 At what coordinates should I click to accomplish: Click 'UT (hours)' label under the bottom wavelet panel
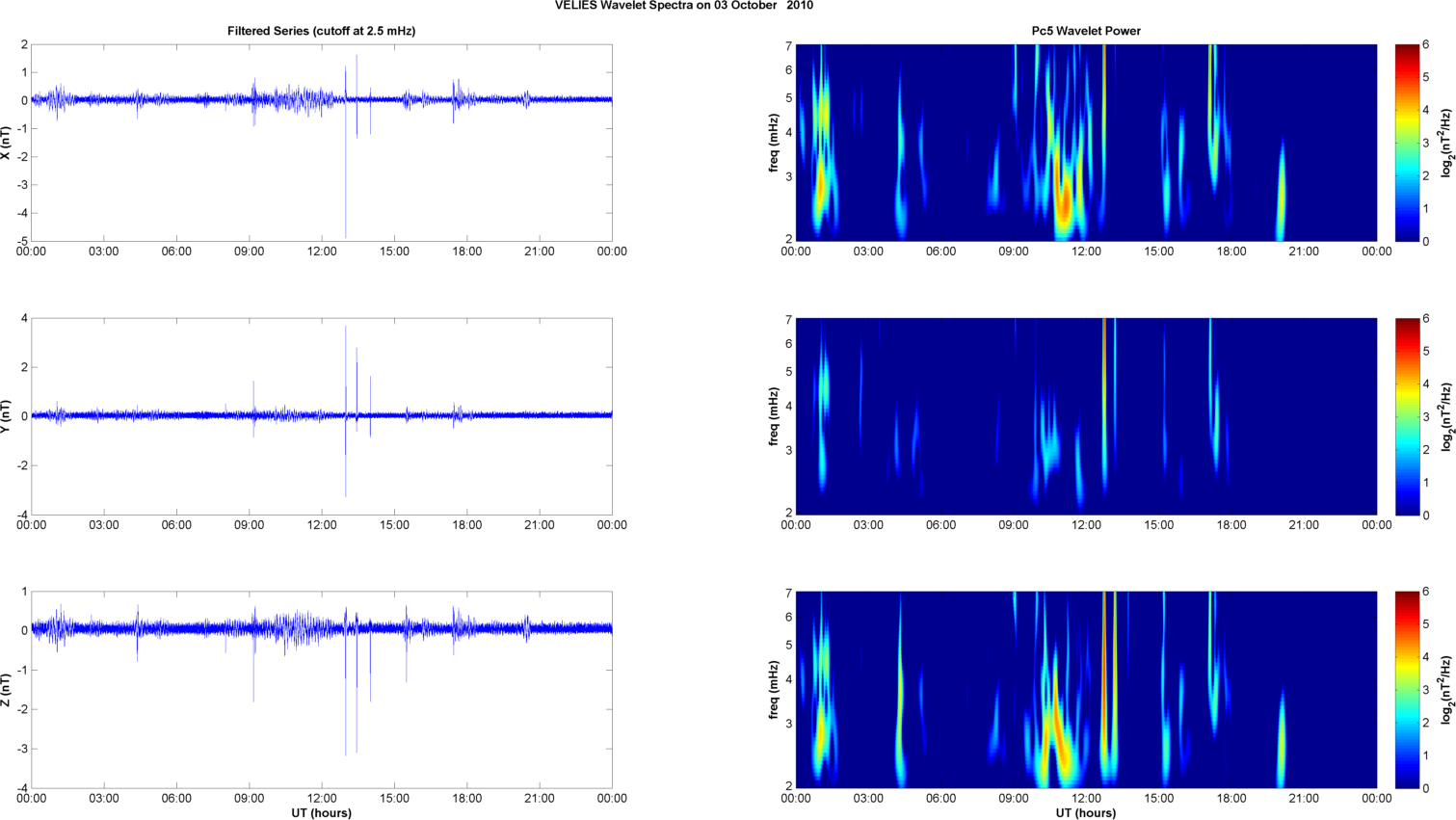[1086, 812]
